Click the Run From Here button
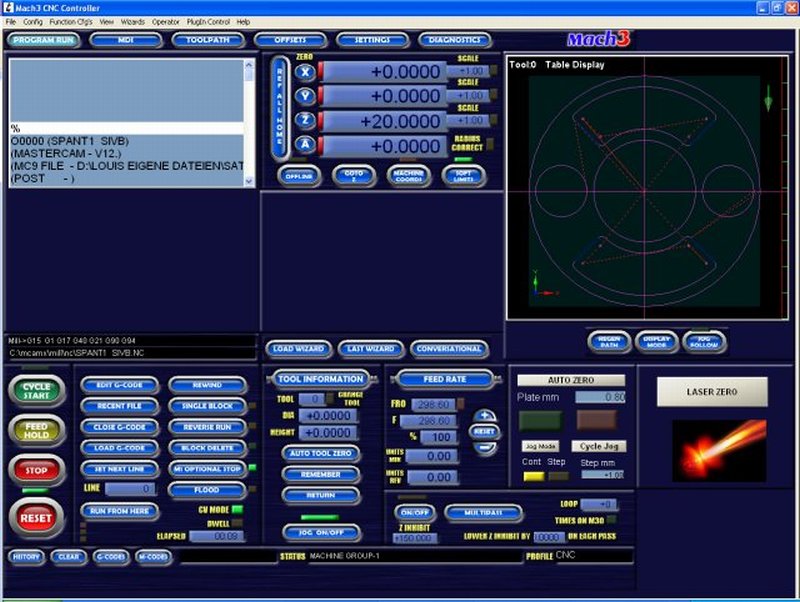The height and width of the screenshot is (602, 800). (119, 511)
